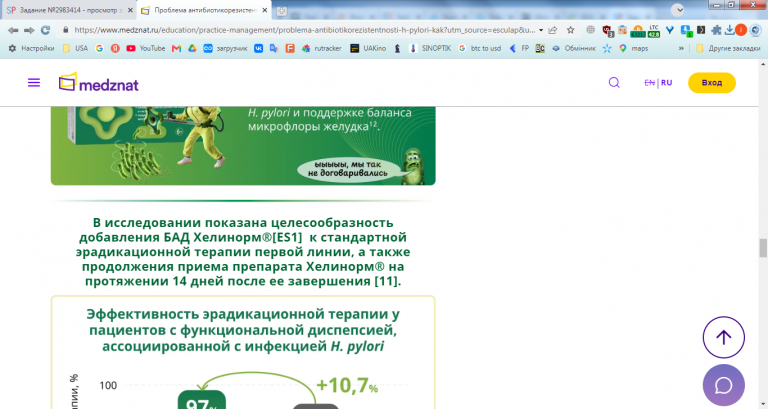Screen dimensions: 768x409
Task: Click the 97% bar label in chart
Action: coord(201,401)
